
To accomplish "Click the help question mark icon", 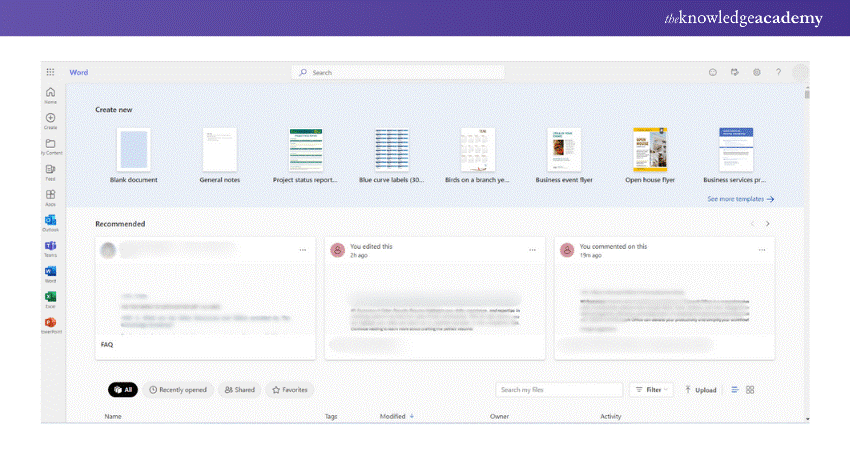I will point(778,72).
